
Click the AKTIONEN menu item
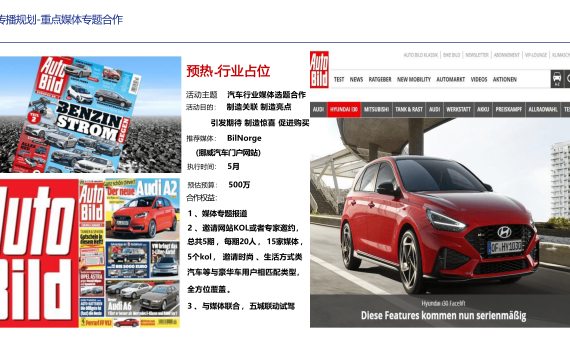(505, 79)
